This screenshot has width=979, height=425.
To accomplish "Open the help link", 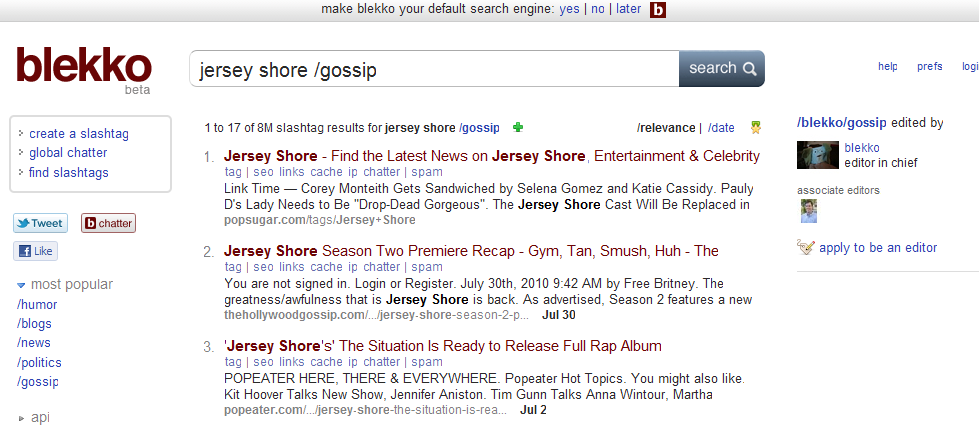I will point(888,67).
